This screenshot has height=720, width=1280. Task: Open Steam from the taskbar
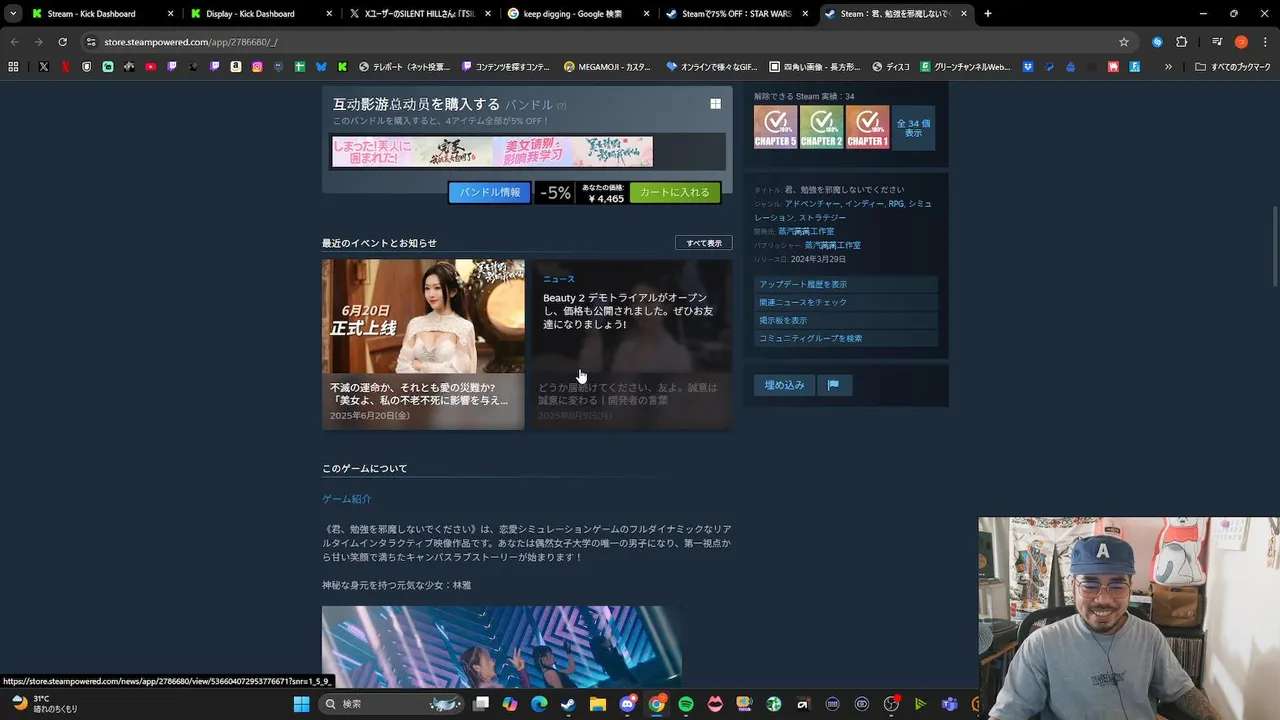coord(568,704)
